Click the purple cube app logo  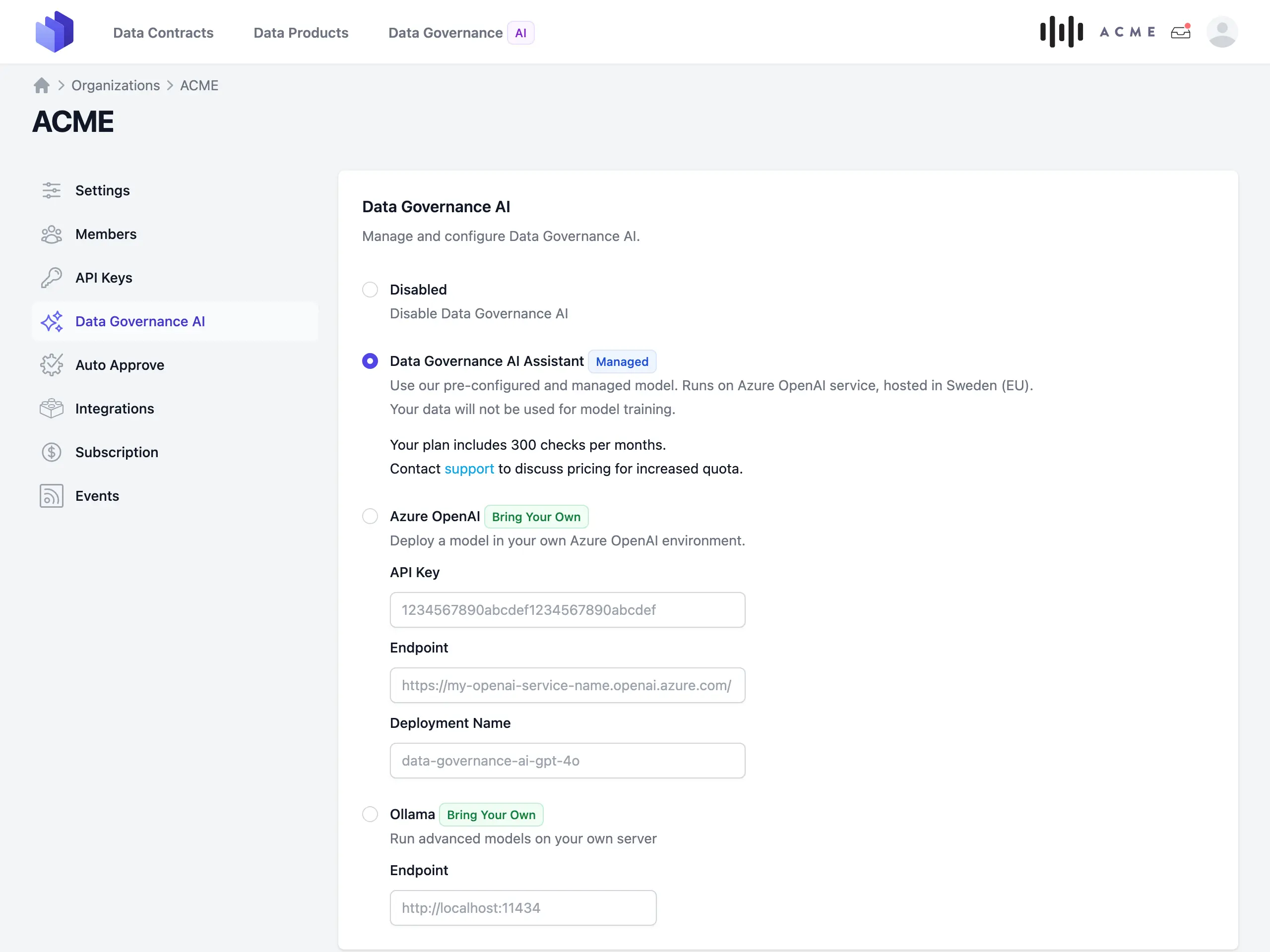[55, 32]
